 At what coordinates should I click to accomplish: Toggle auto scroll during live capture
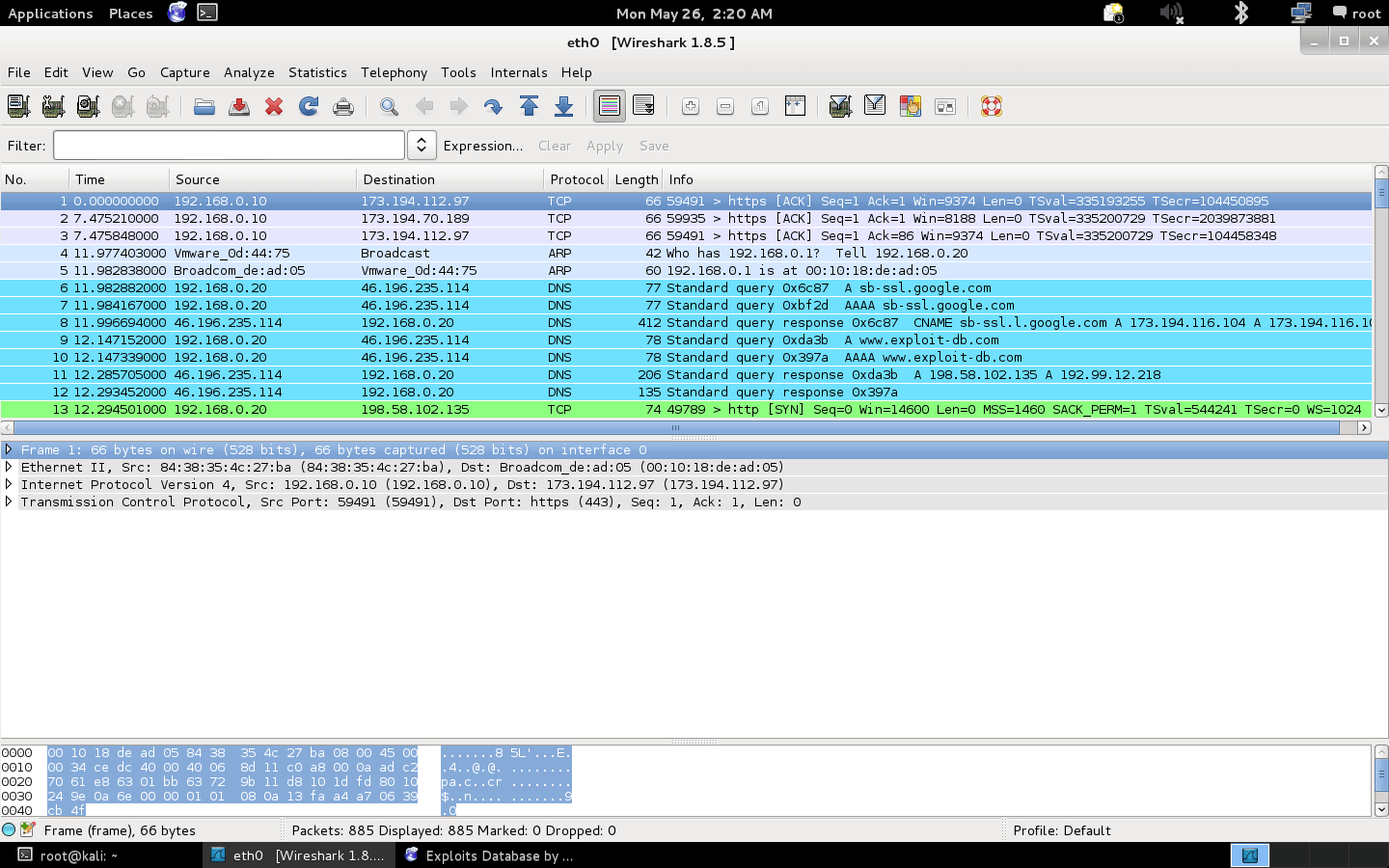[x=644, y=106]
